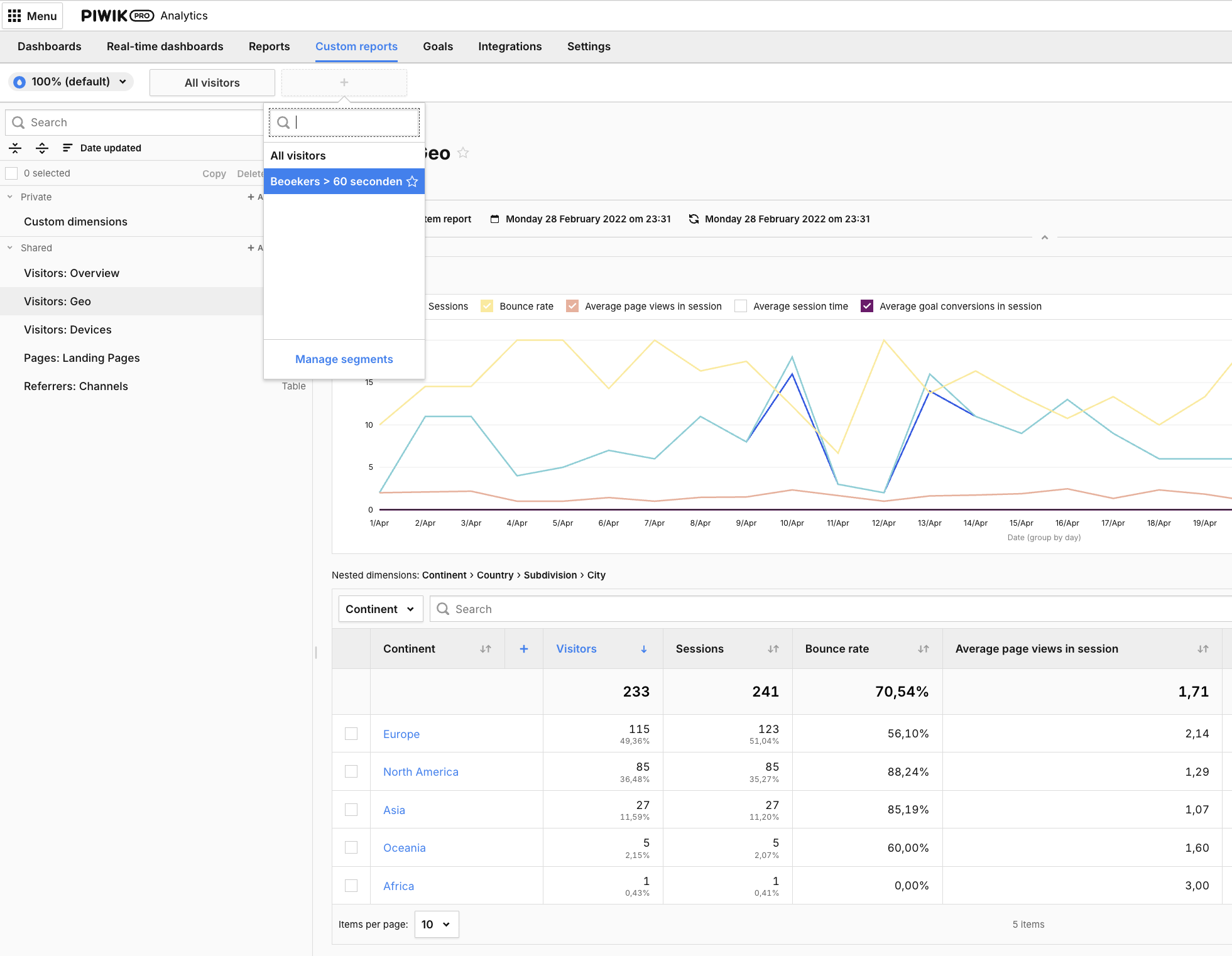Open the Menu grid icon
This screenshot has width=1232, height=956.
coord(14,16)
